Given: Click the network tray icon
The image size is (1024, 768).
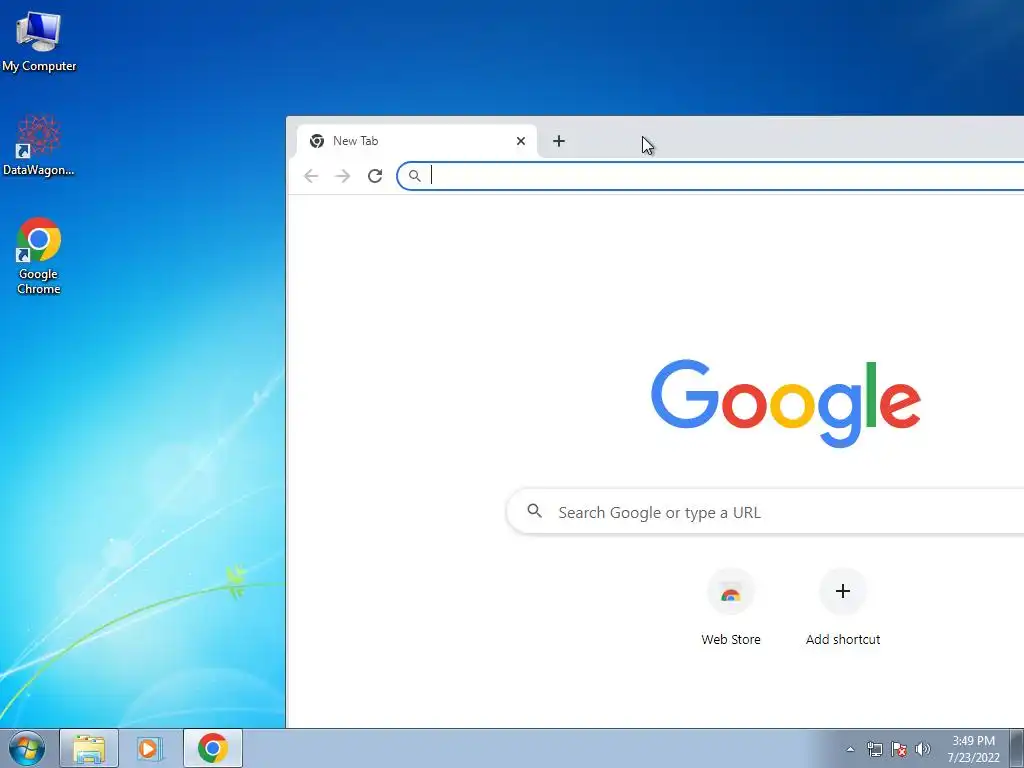Looking at the screenshot, I should click(874, 749).
